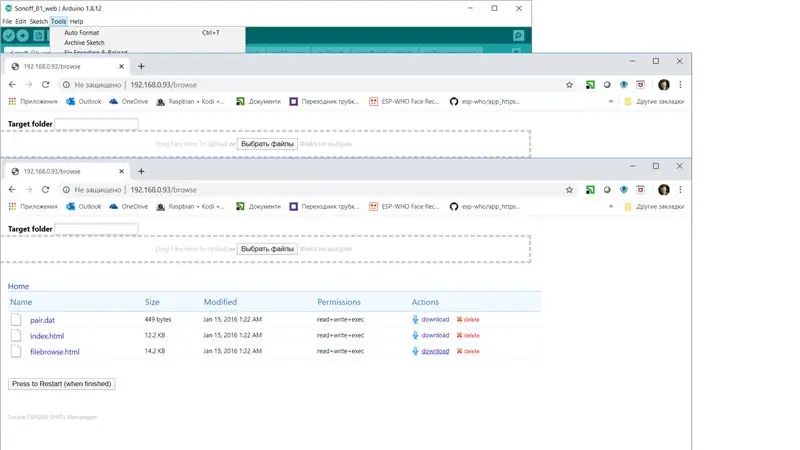Image resolution: width=800 pixels, height=450 pixels.
Task: Open Outlook bookmark in front browser
Action: click(84, 207)
